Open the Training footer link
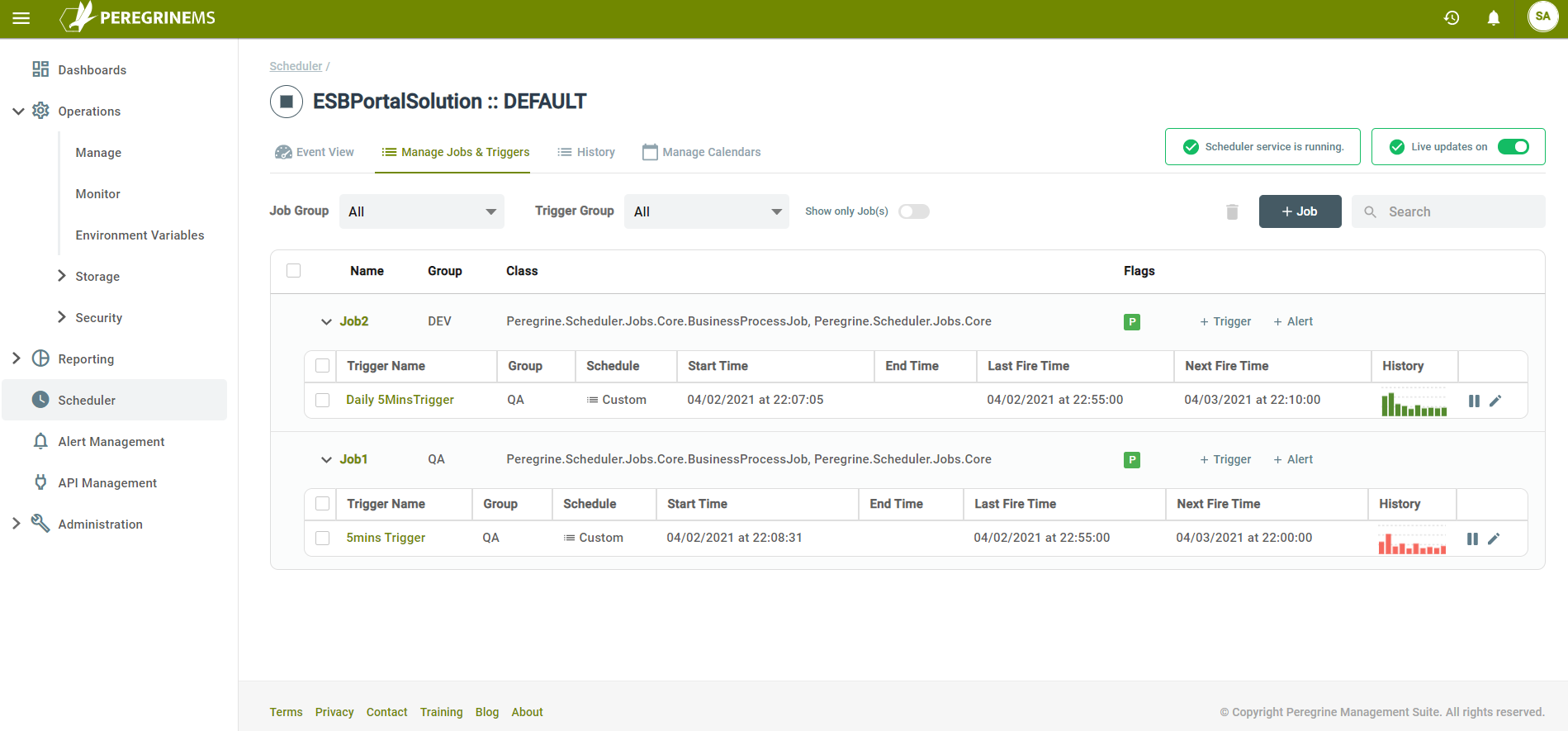Image resolution: width=1568 pixels, height=731 pixels. coord(441,712)
